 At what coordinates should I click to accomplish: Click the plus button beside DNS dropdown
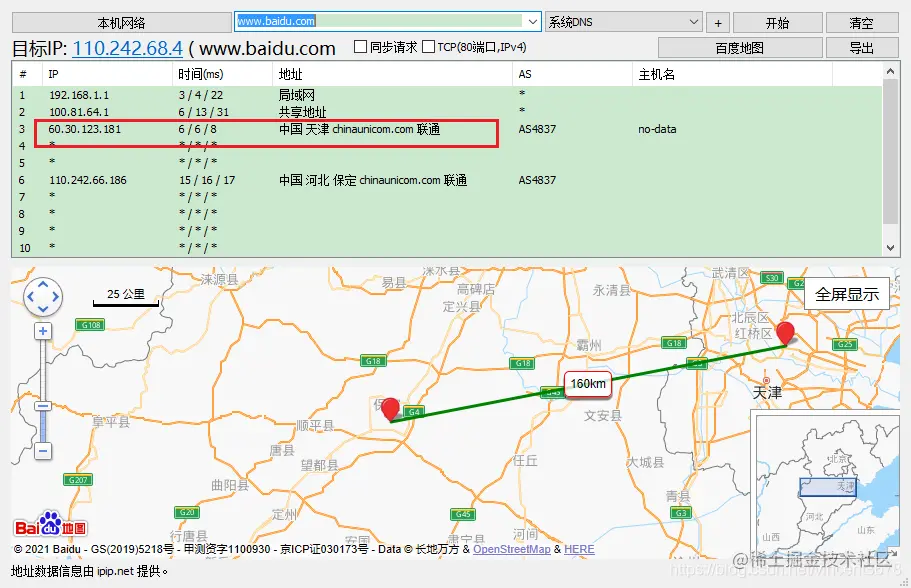click(x=718, y=23)
